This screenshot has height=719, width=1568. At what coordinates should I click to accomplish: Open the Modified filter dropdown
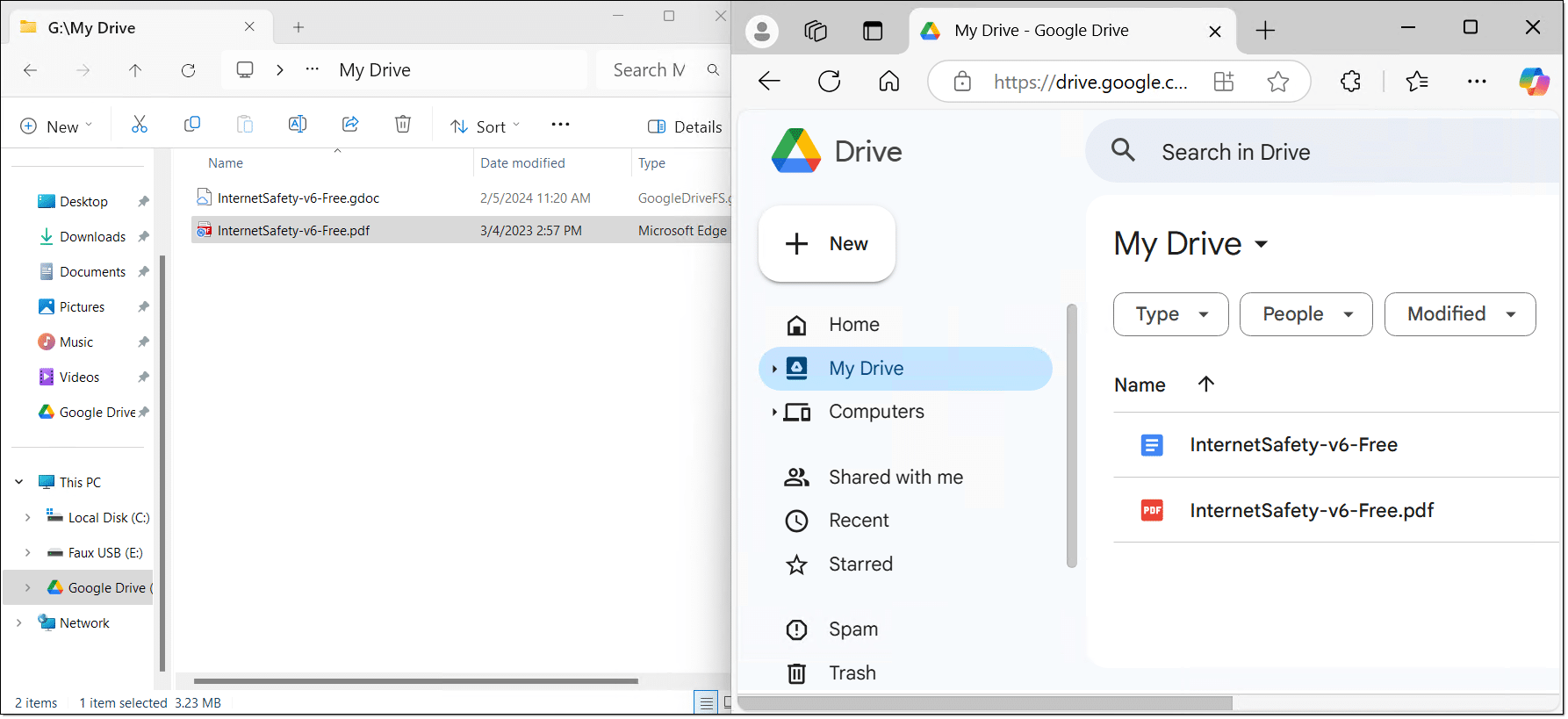click(1459, 314)
